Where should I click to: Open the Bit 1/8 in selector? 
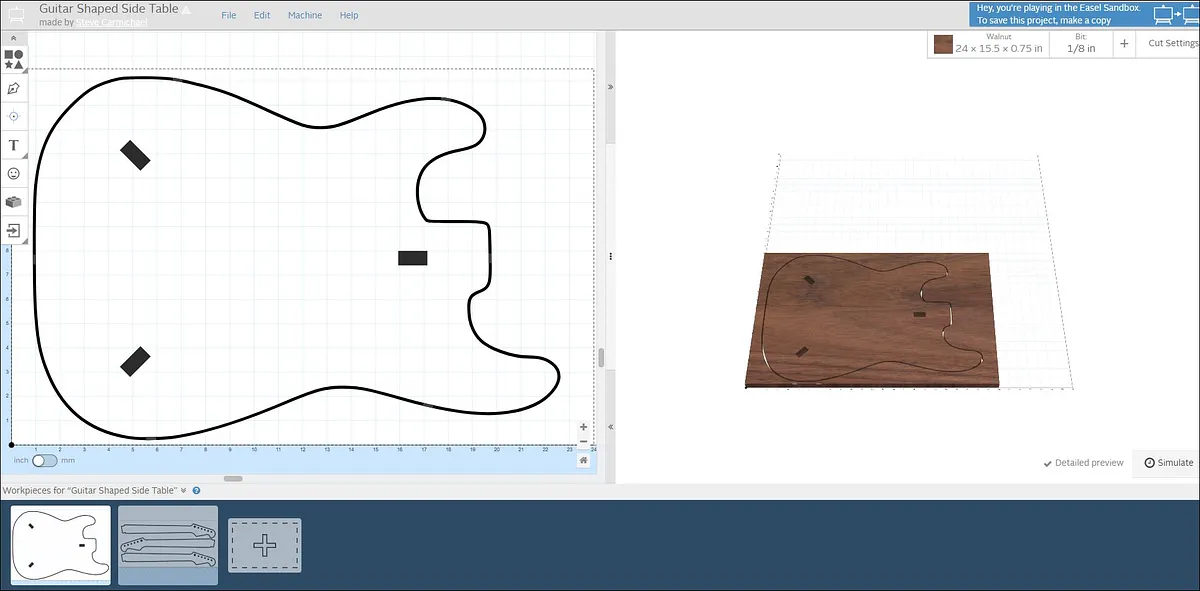coord(1081,44)
